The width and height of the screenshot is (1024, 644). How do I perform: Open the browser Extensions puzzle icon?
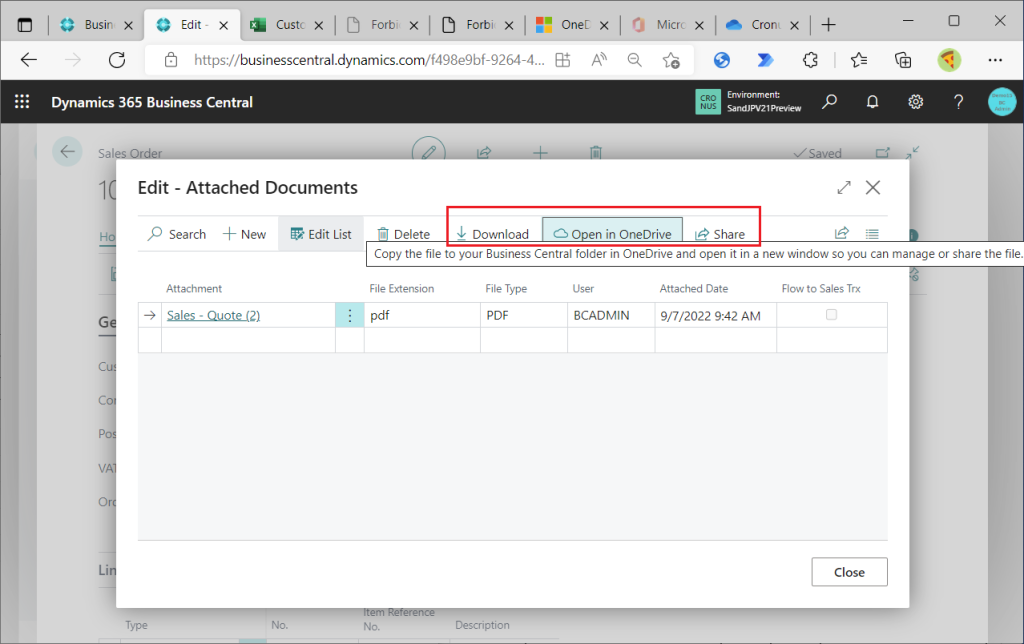point(810,60)
